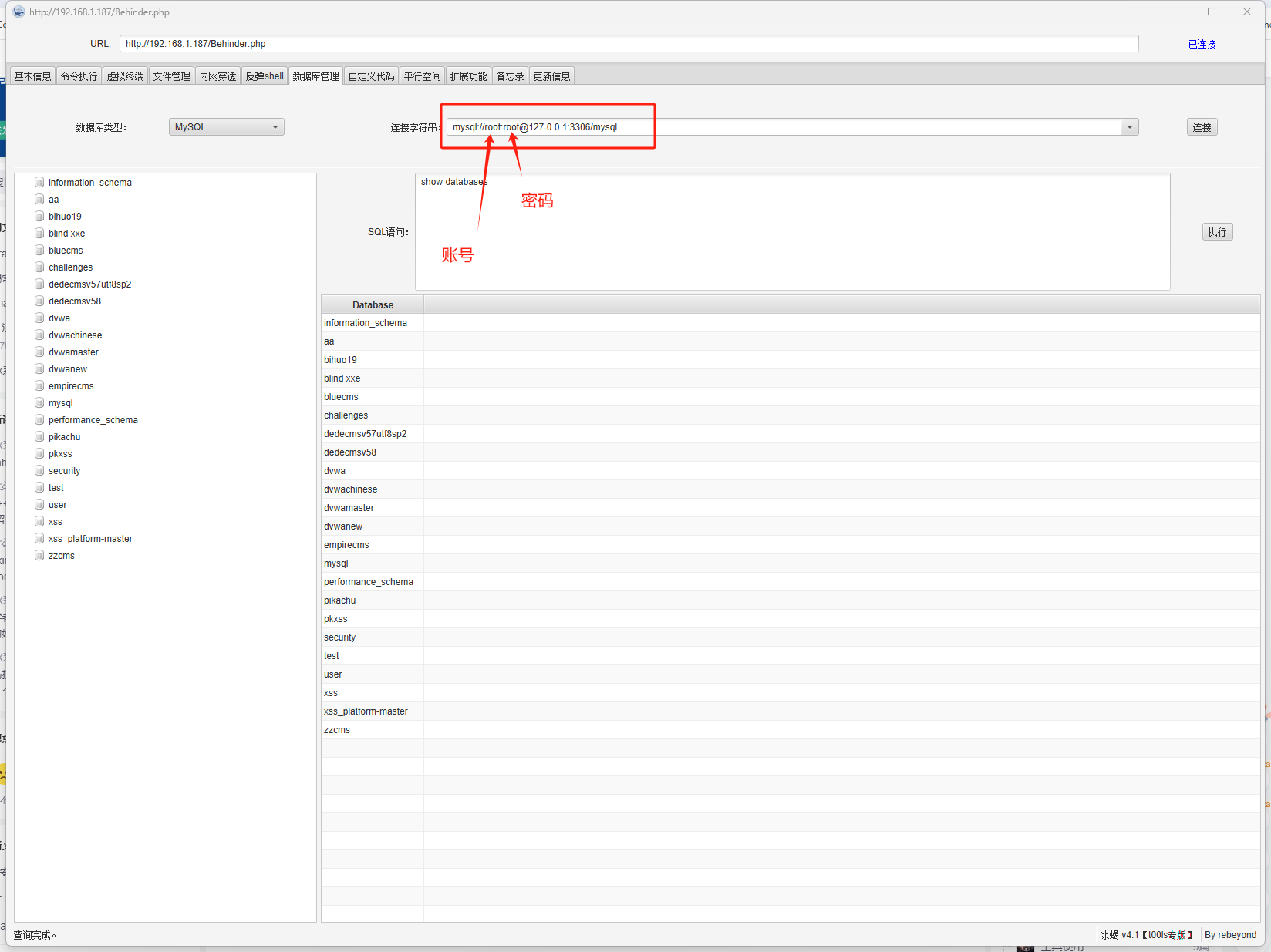Open the 数据库类型 MySQL dropdown

[x=227, y=127]
